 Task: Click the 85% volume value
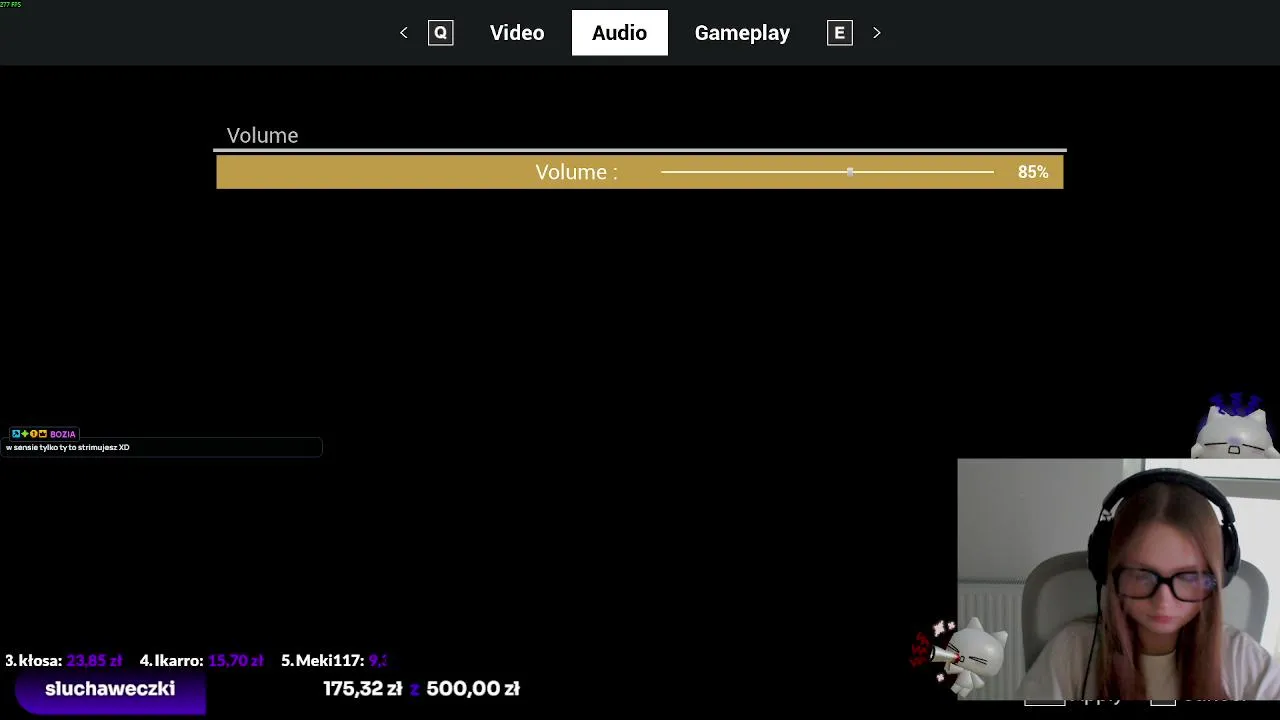1033,172
